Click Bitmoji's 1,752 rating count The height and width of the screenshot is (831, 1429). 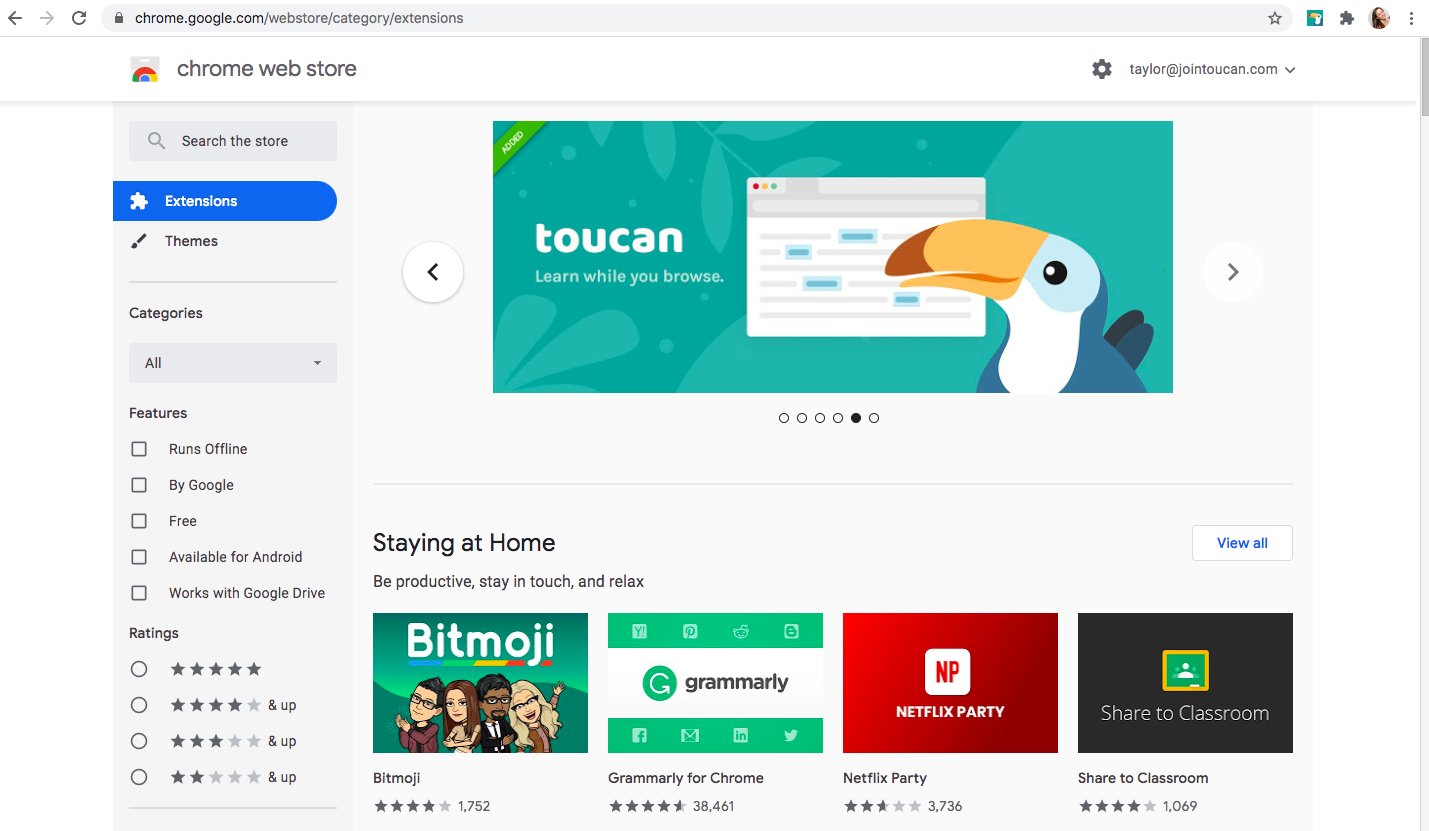point(474,806)
